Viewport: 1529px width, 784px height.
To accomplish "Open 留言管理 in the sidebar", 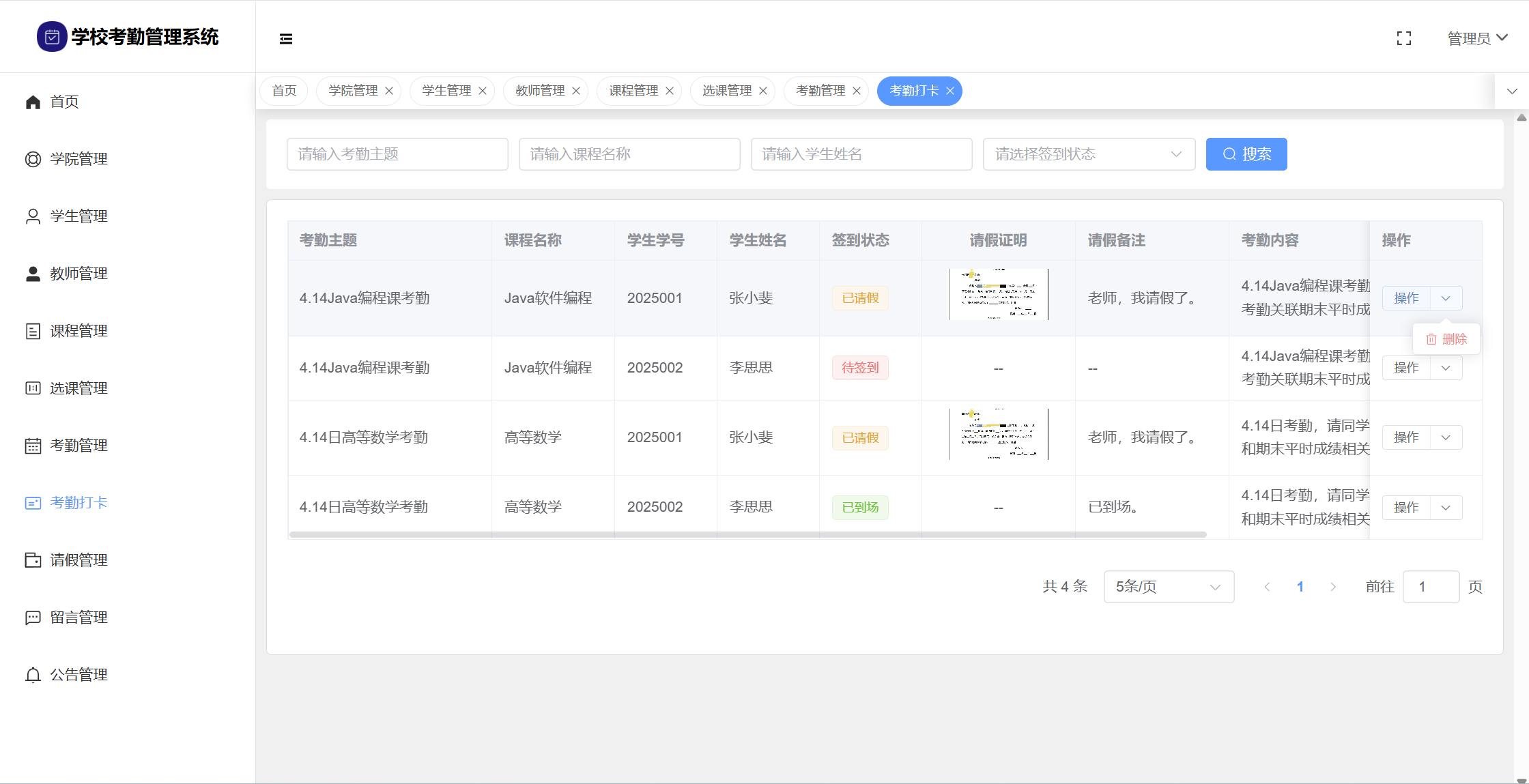I will coord(78,618).
